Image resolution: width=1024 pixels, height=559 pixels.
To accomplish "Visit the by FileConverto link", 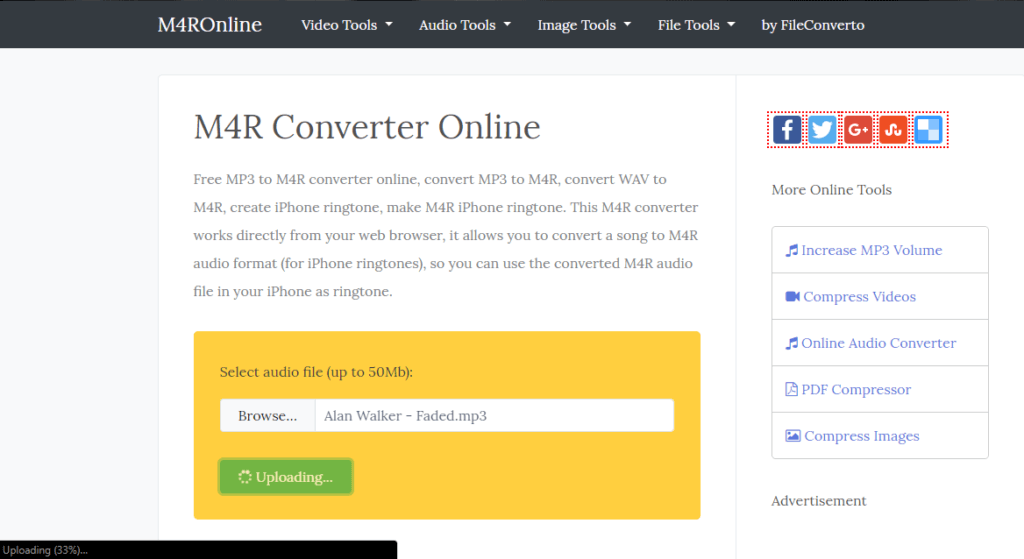I will [812, 25].
